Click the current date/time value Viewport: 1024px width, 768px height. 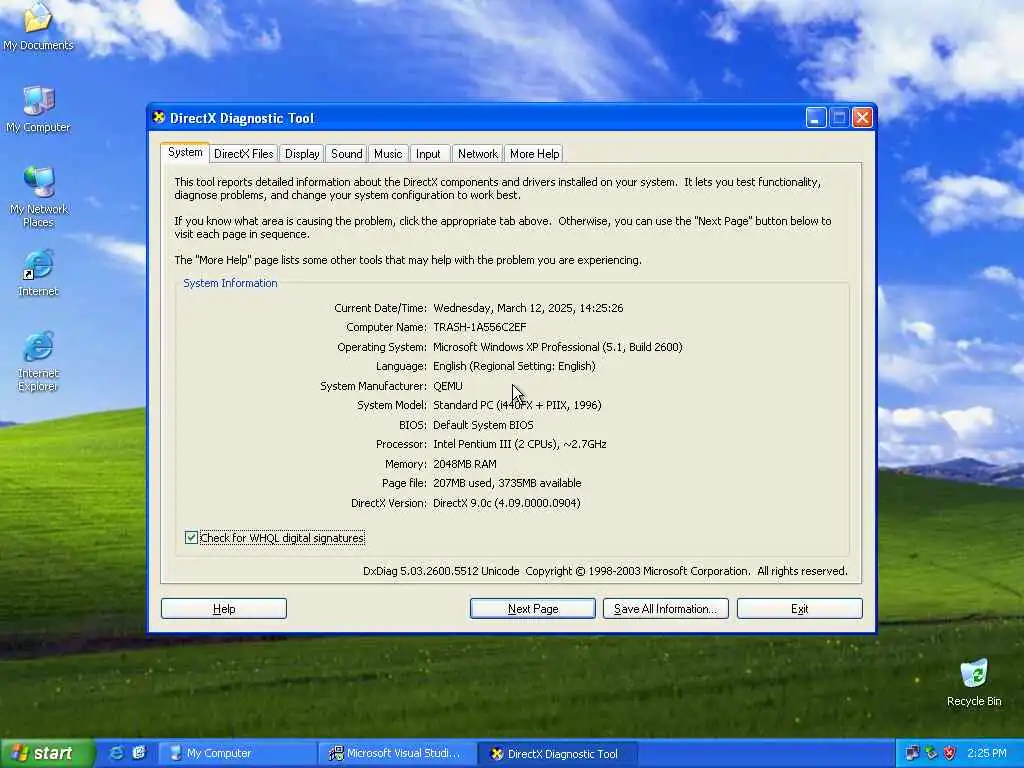(528, 308)
